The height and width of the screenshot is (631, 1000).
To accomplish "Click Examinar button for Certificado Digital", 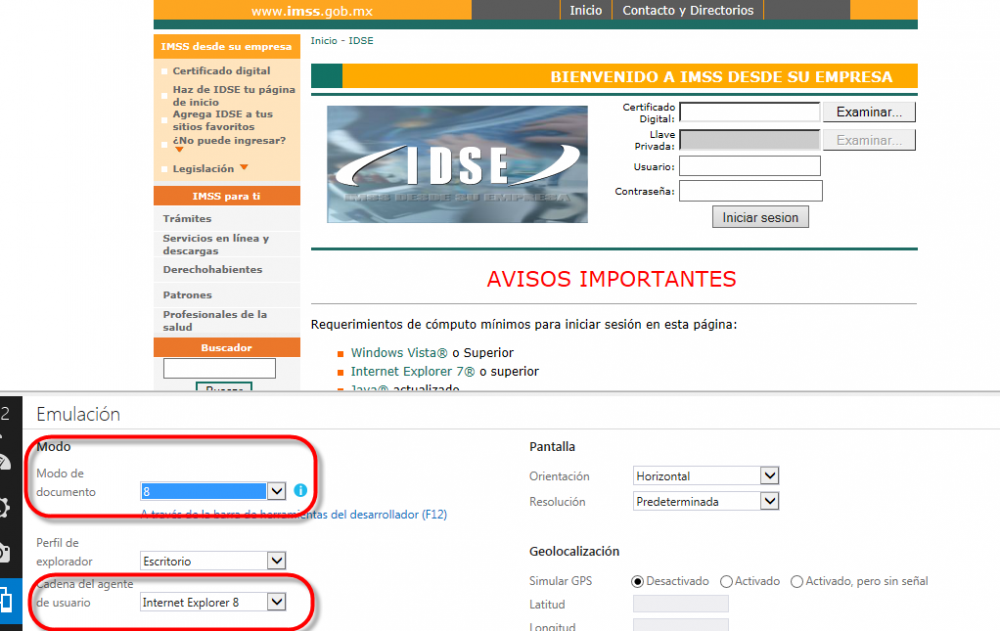I will point(869,112).
